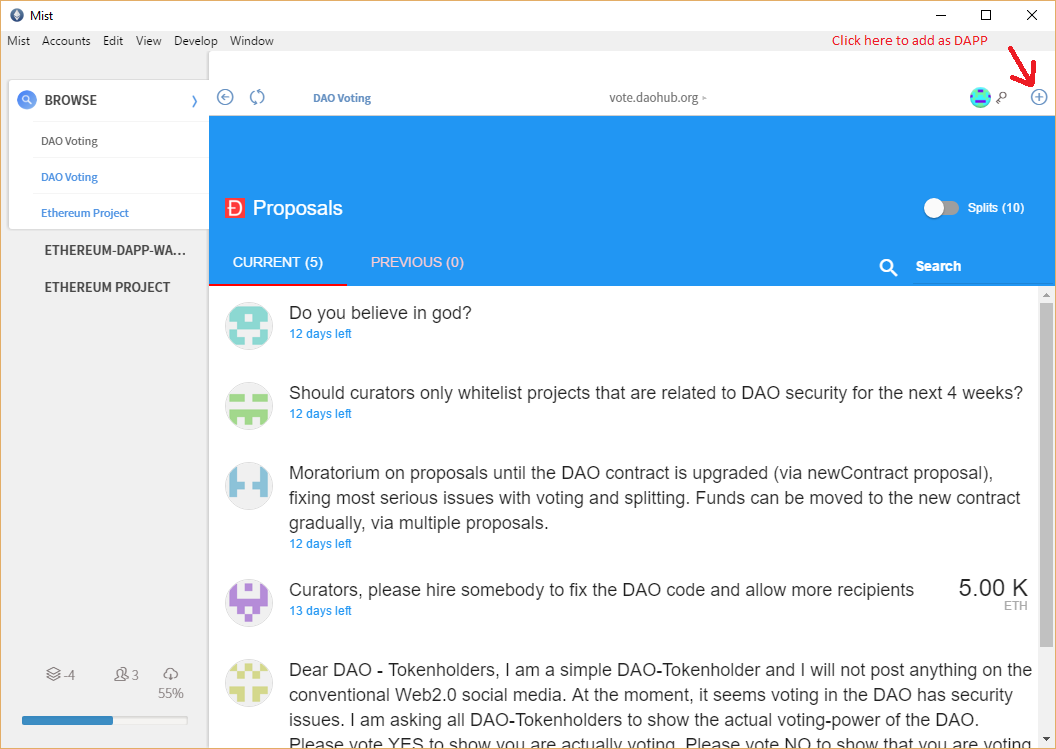Screen dimensions: 1056x749
Task: Open the 'Dear DAO - Tokenholders' proposal
Action: tap(660, 706)
